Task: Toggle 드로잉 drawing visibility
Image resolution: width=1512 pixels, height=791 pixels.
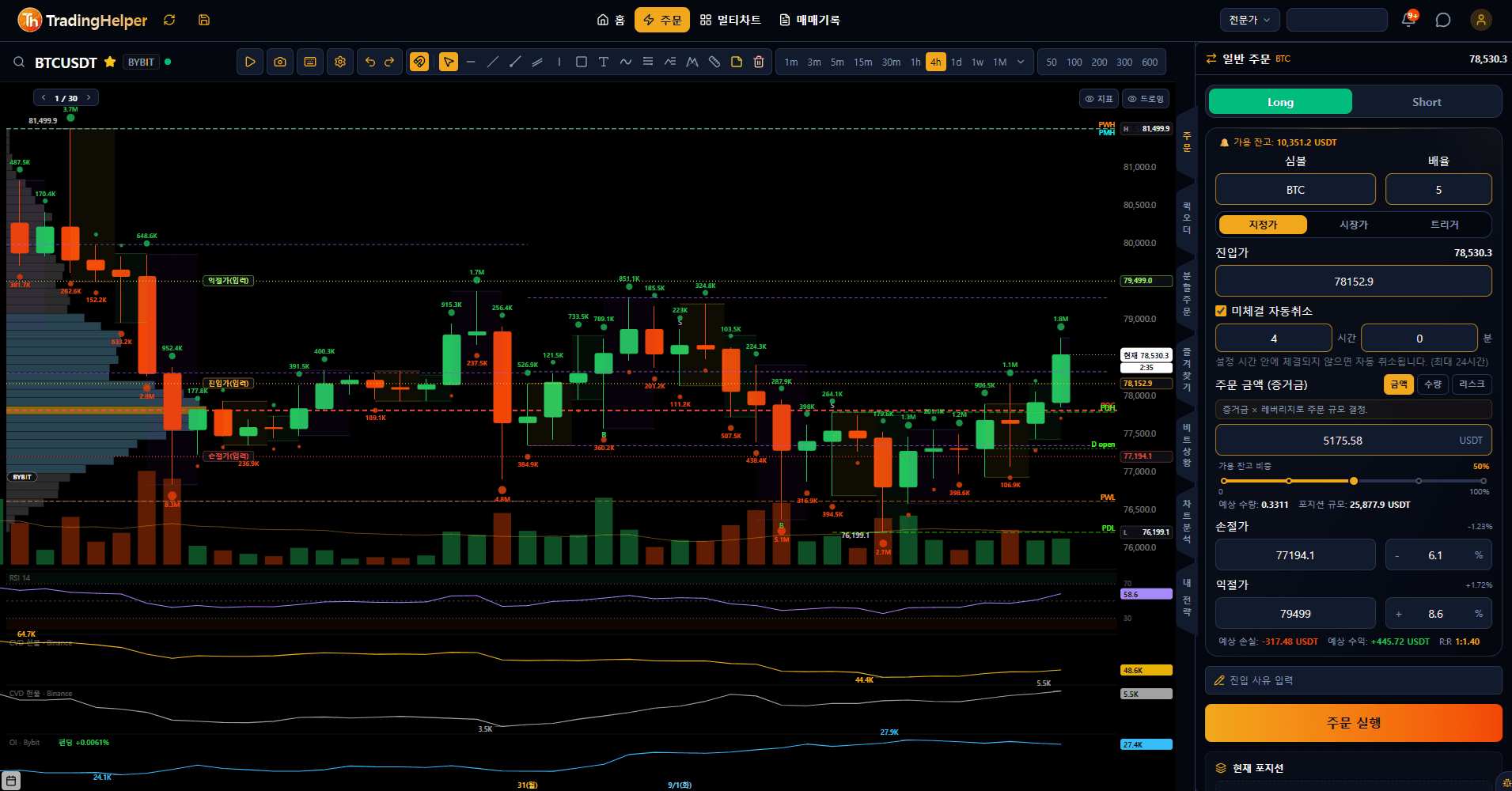Action: 1146,99
